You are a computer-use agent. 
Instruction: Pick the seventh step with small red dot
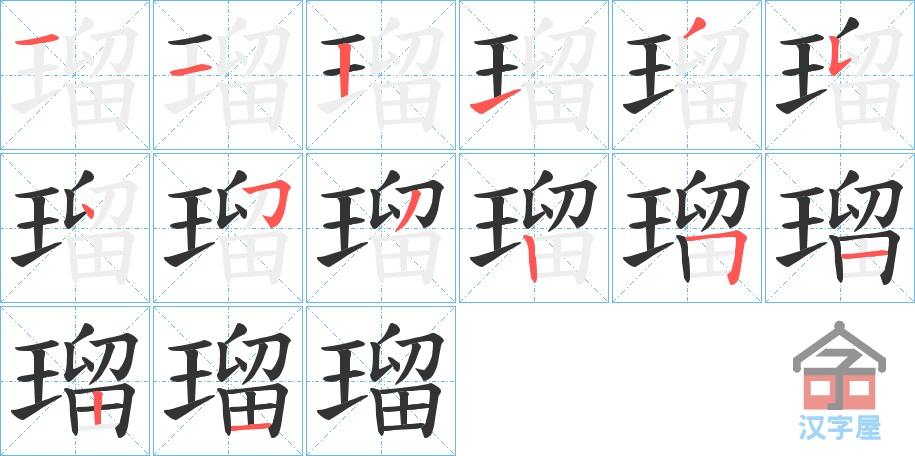point(75,228)
